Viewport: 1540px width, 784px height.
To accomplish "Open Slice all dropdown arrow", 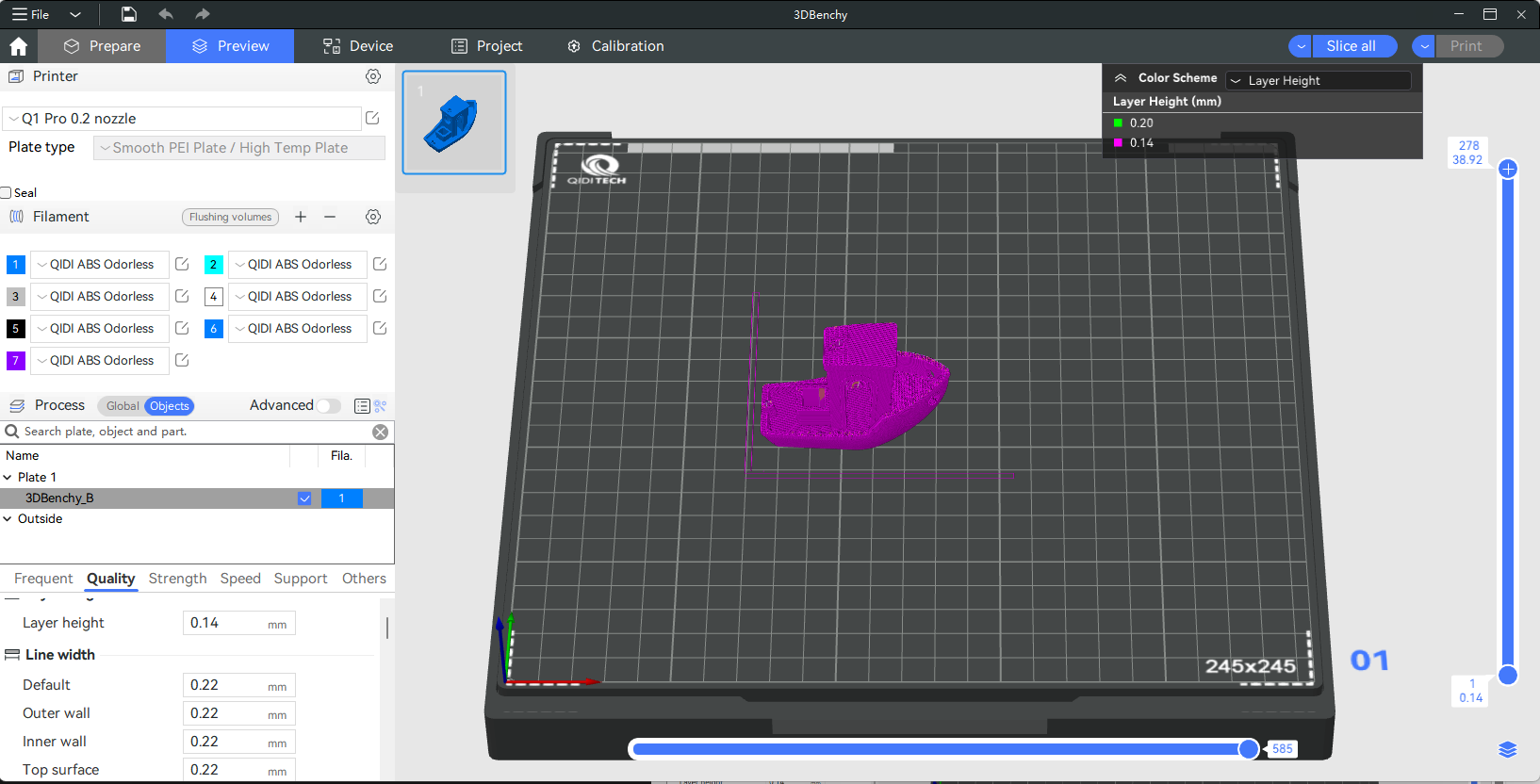I will (x=1301, y=46).
